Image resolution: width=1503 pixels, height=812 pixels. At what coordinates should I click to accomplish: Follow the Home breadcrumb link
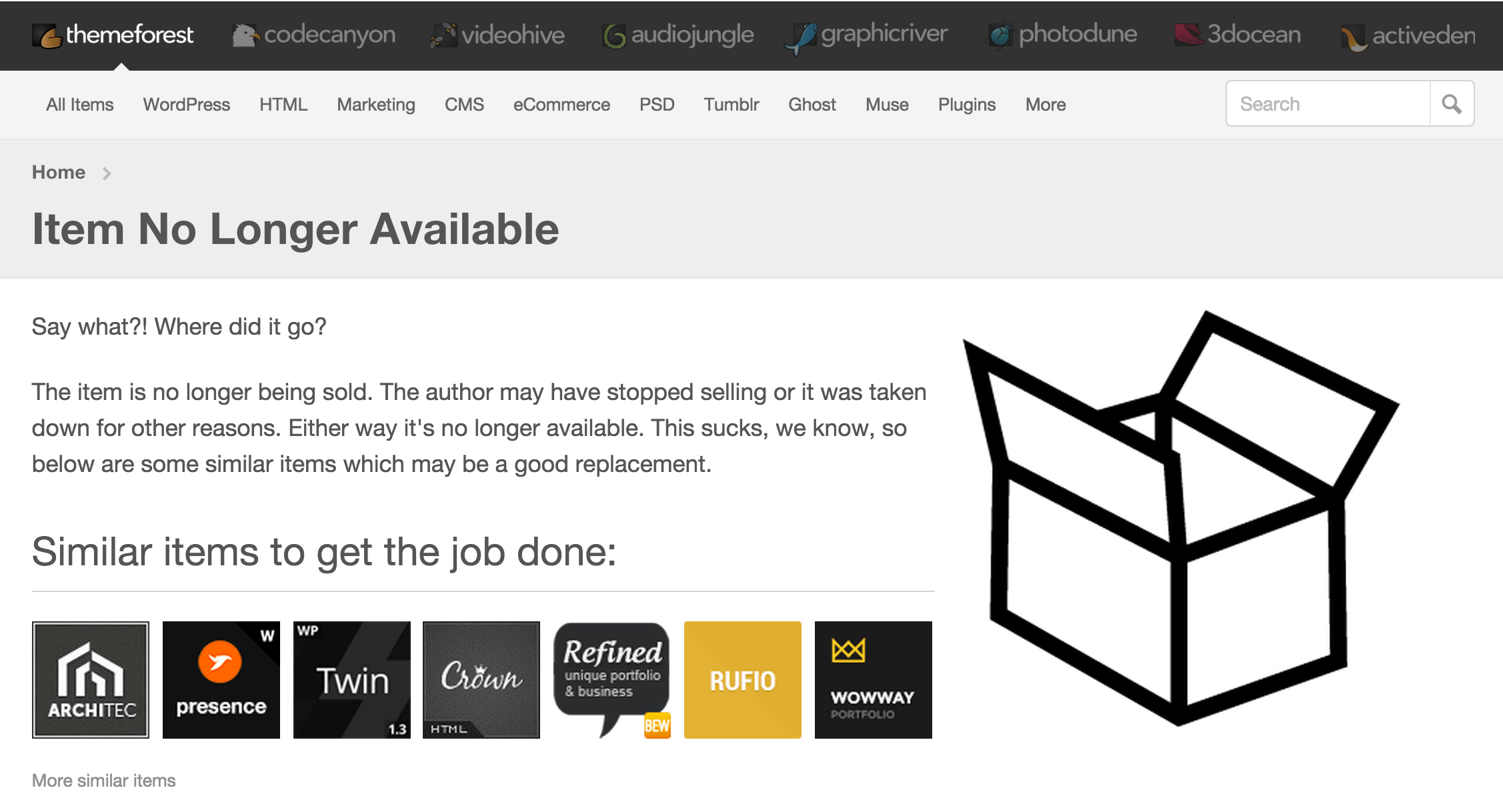point(59,172)
